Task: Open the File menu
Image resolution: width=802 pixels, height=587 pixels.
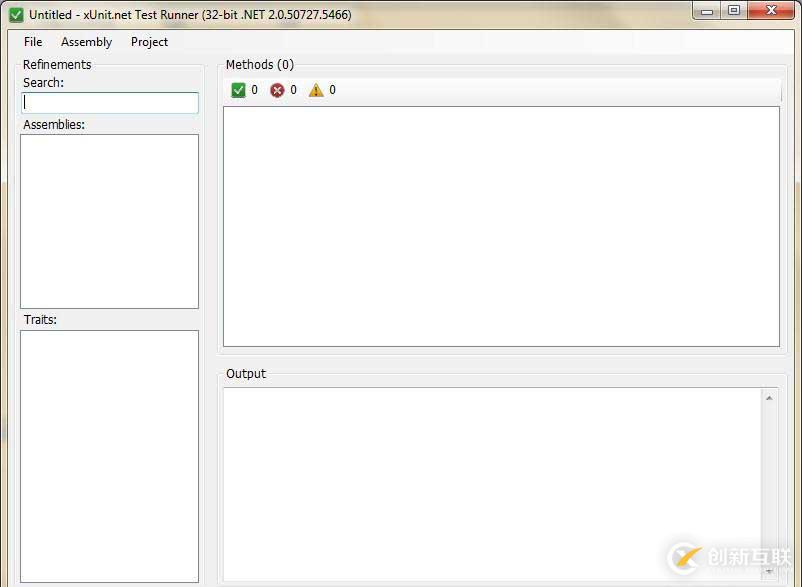Action: [33, 42]
